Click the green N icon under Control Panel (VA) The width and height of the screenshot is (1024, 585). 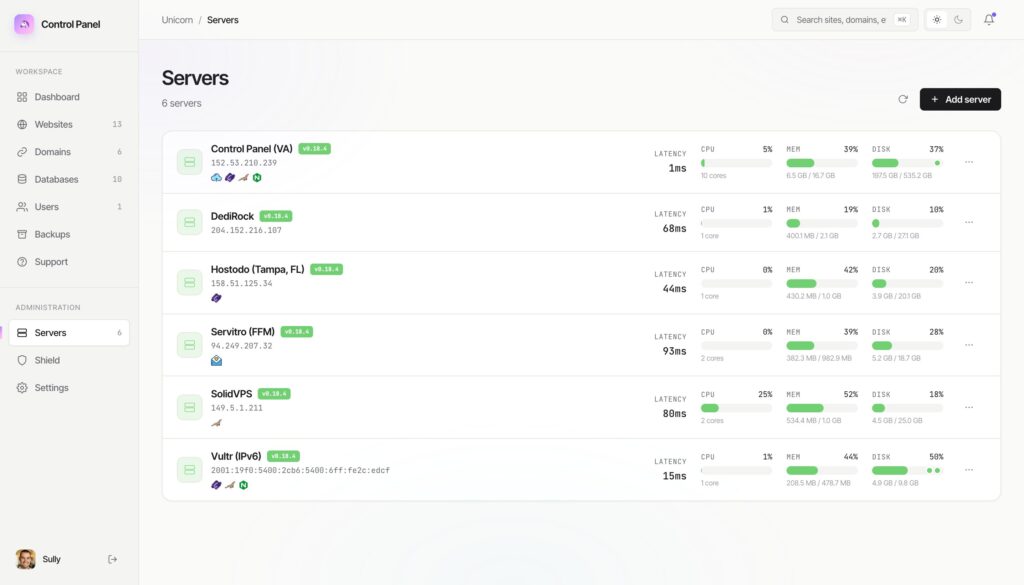click(257, 178)
